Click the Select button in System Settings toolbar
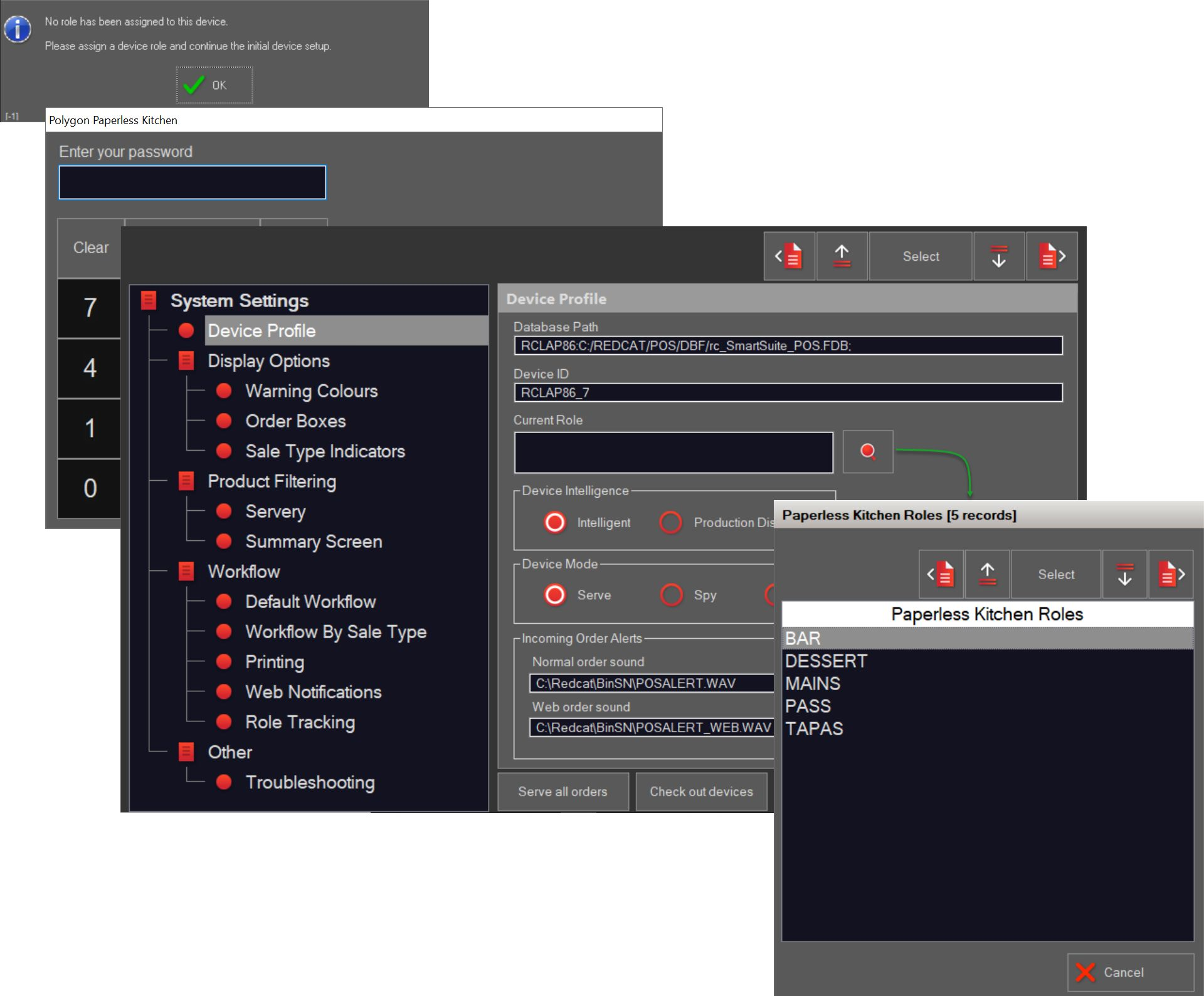This screenshot has width=1204, height=996. click(x=921, y=256)
